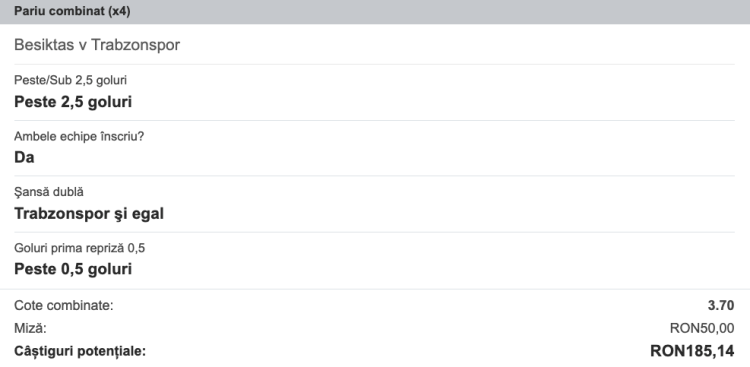Click the Peste 2,5 goluri selection
The height and width of the screenshot is (367, 750).
[73, 102]
